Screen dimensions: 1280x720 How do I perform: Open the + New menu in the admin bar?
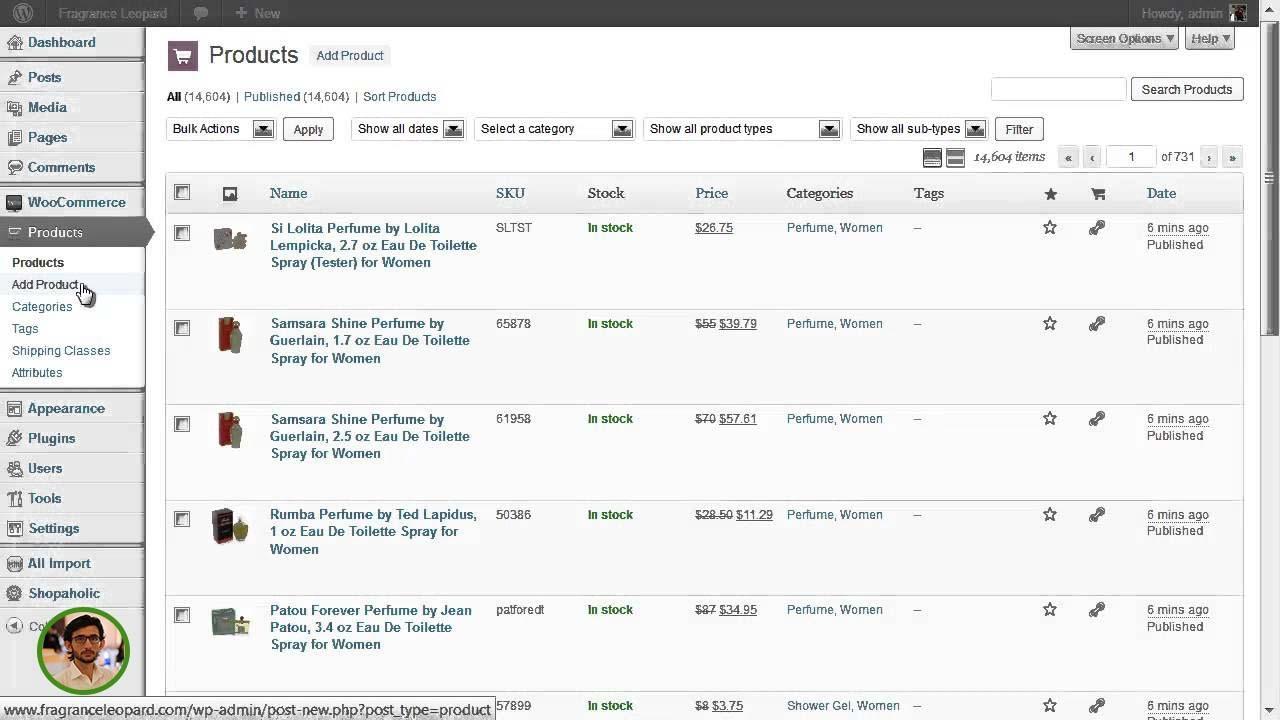[256, 13]
